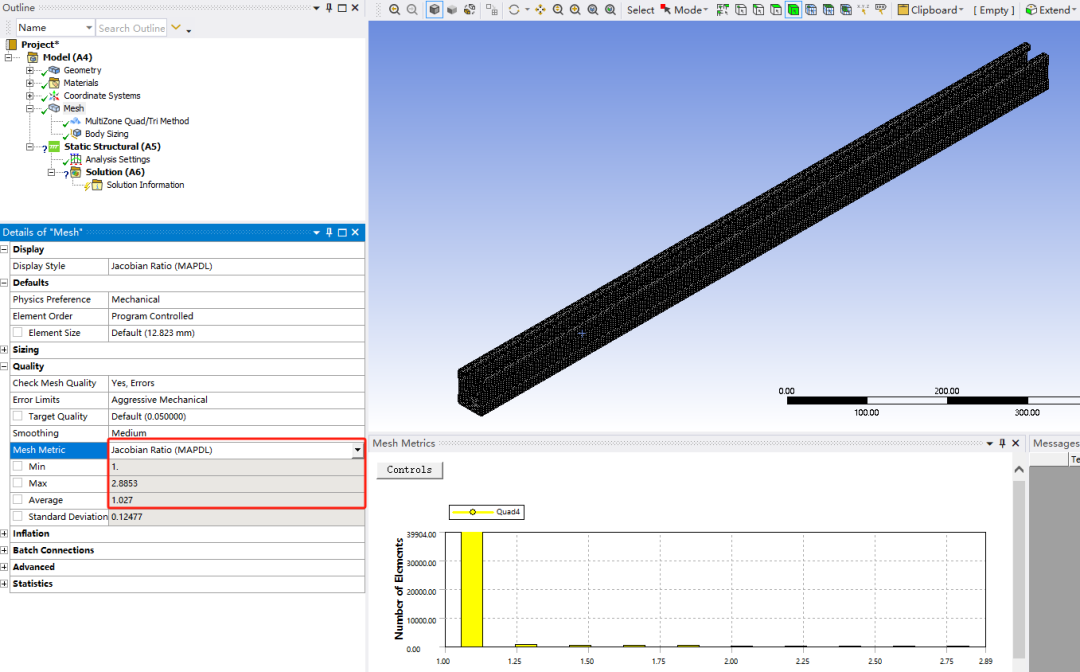The height and width of the screenshot is (672, 1080).
Task: Click the Select label in toolbar
Action: click(x=640, y=10)
